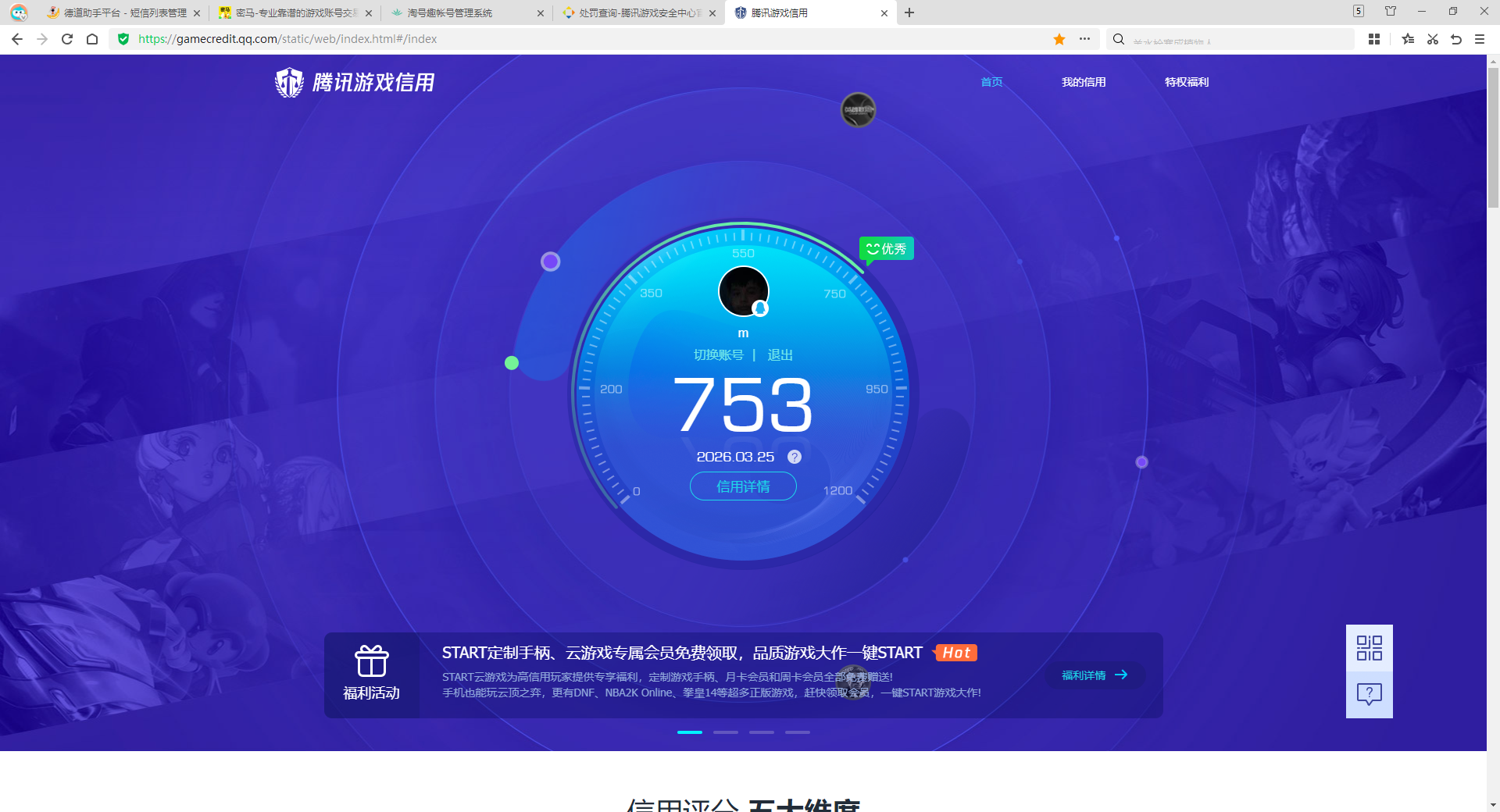Click the QR code icon at bottom right
Image resolution: width=1500 pixels, height=812 pixels.
click(1369, 648)
